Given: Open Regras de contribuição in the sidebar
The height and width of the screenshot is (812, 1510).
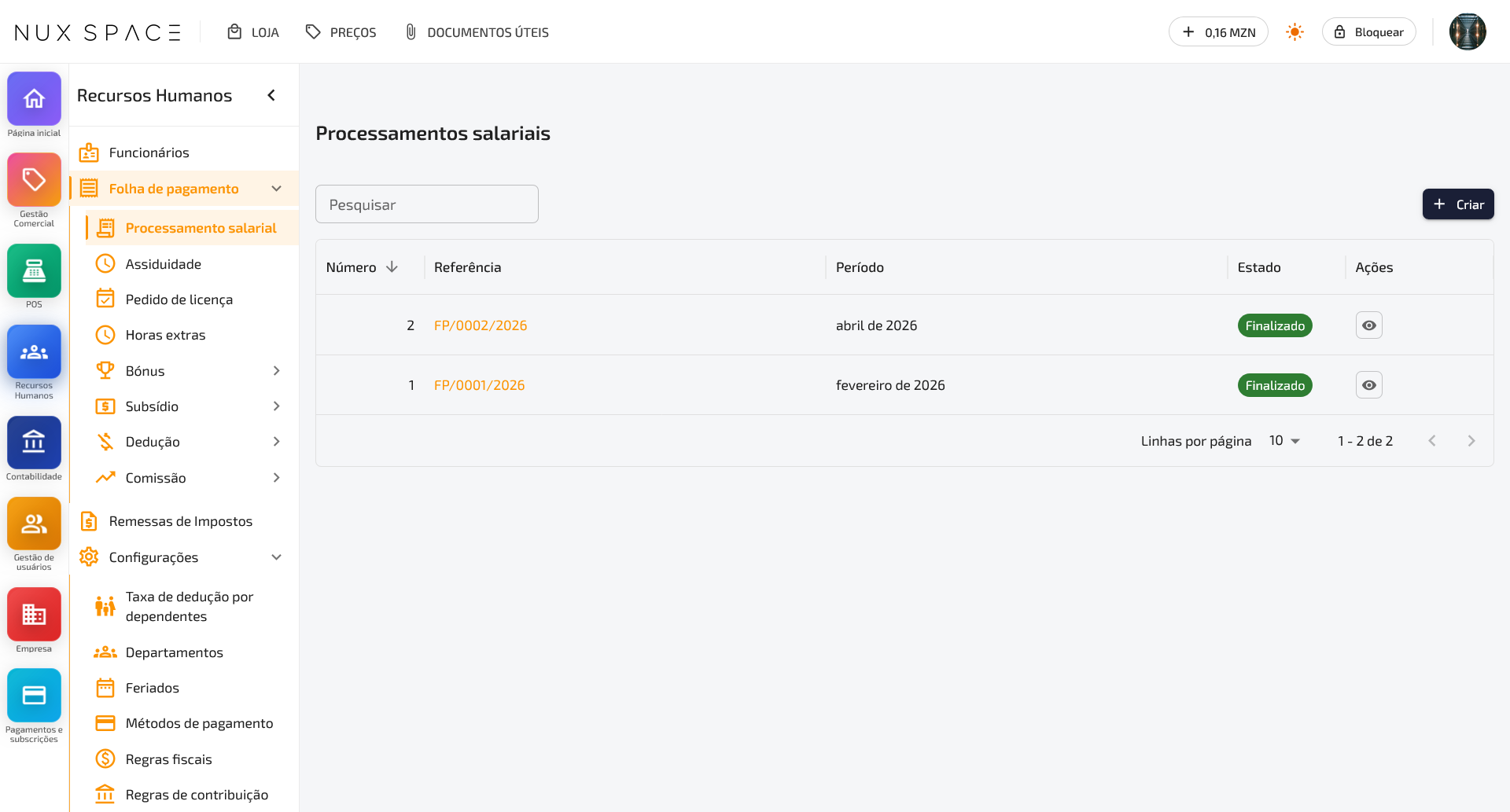Looking at the screenshot, I should (x=192, y=795).
